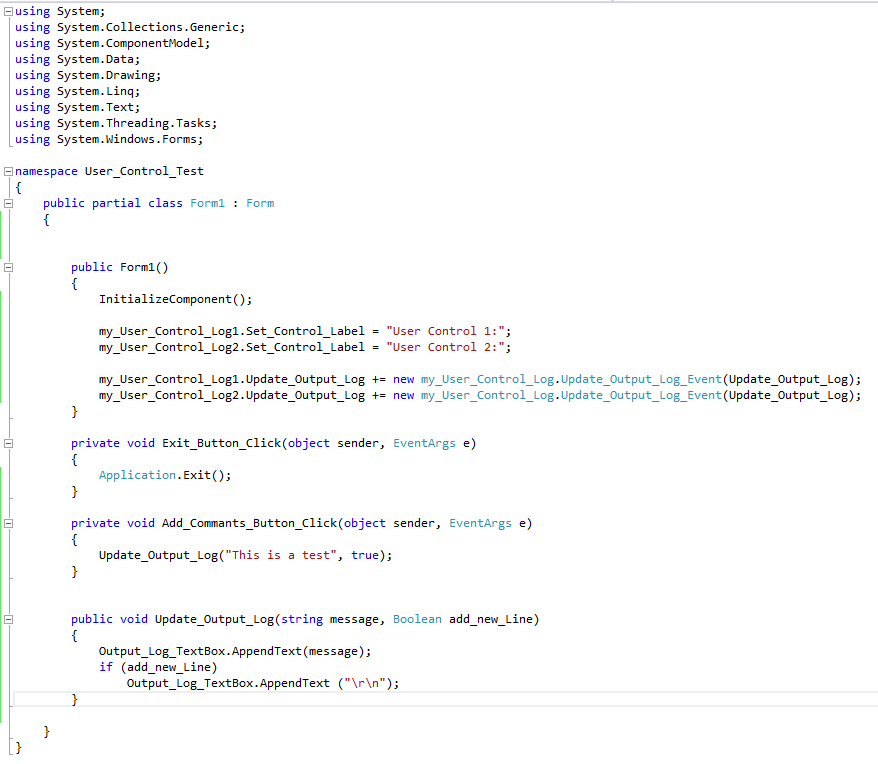Click the "System.Data" using line

click(77, 59)
